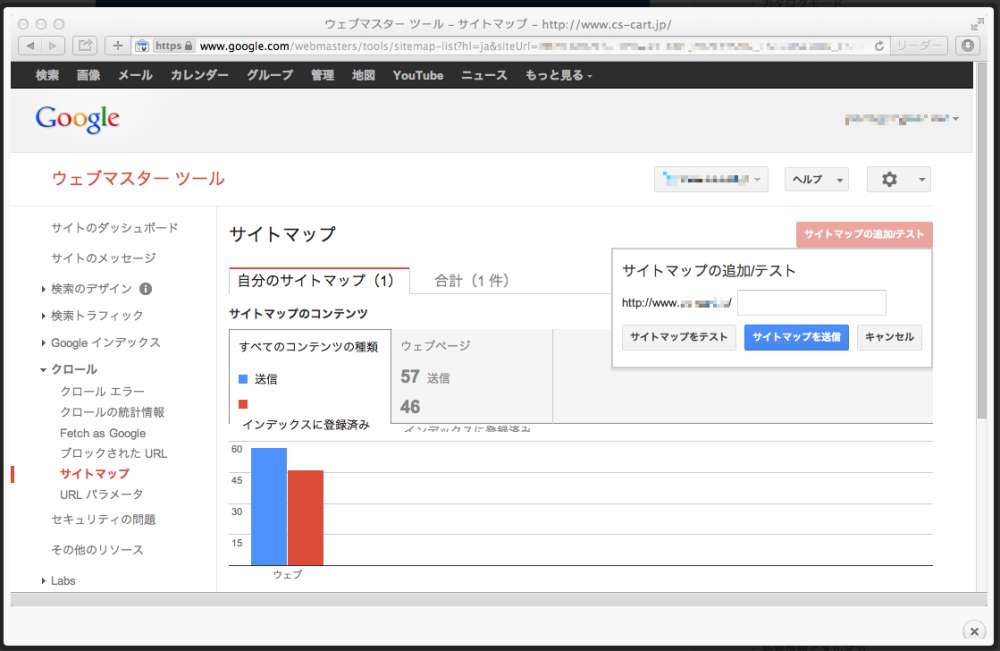This screenshot has width=1000, height=651.
Task: Click the sitemap URL input field
Action: pyautogui.click(x=811, y=302)
